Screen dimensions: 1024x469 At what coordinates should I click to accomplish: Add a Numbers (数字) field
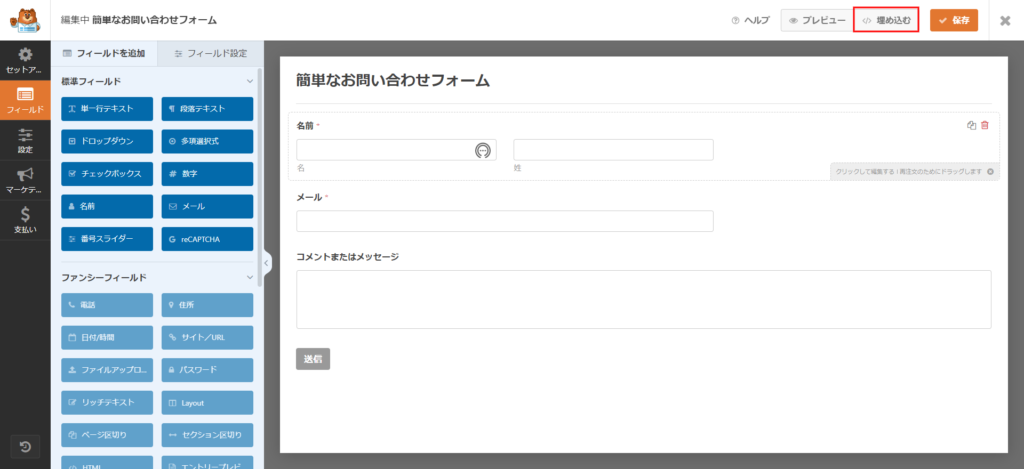pyautogui.click(x=207, y=174)
